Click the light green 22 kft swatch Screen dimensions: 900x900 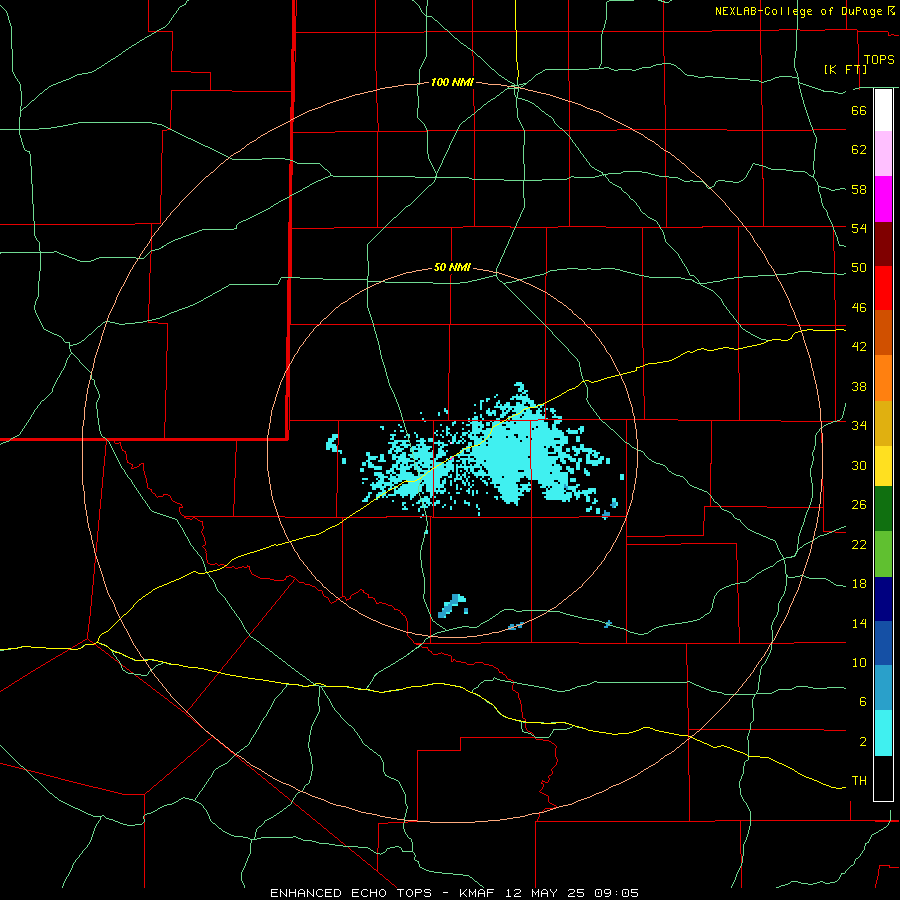pyautogui.click(x=883, y=554)
